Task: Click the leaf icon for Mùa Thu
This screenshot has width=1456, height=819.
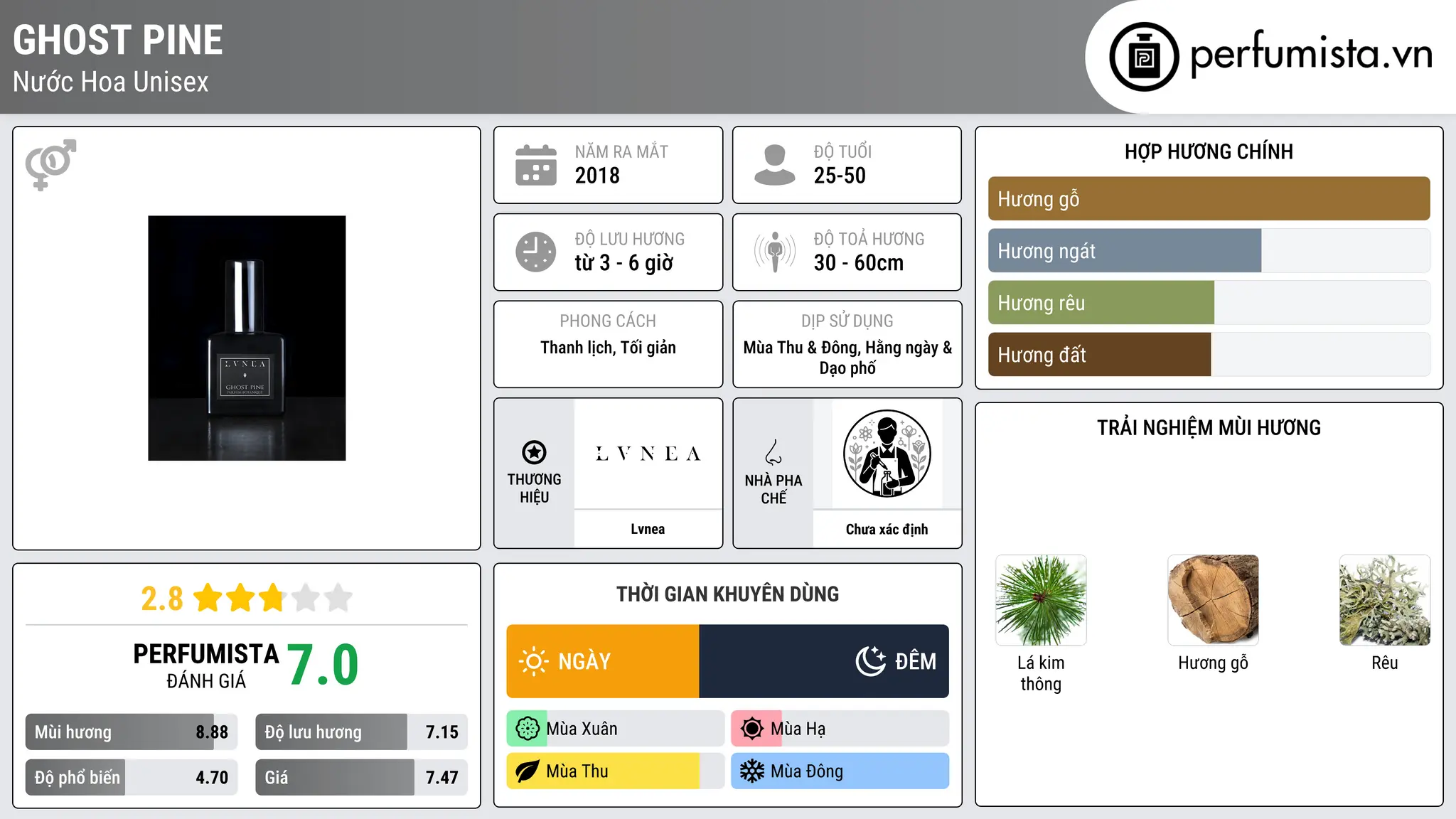Action: (x=528, y=771)
